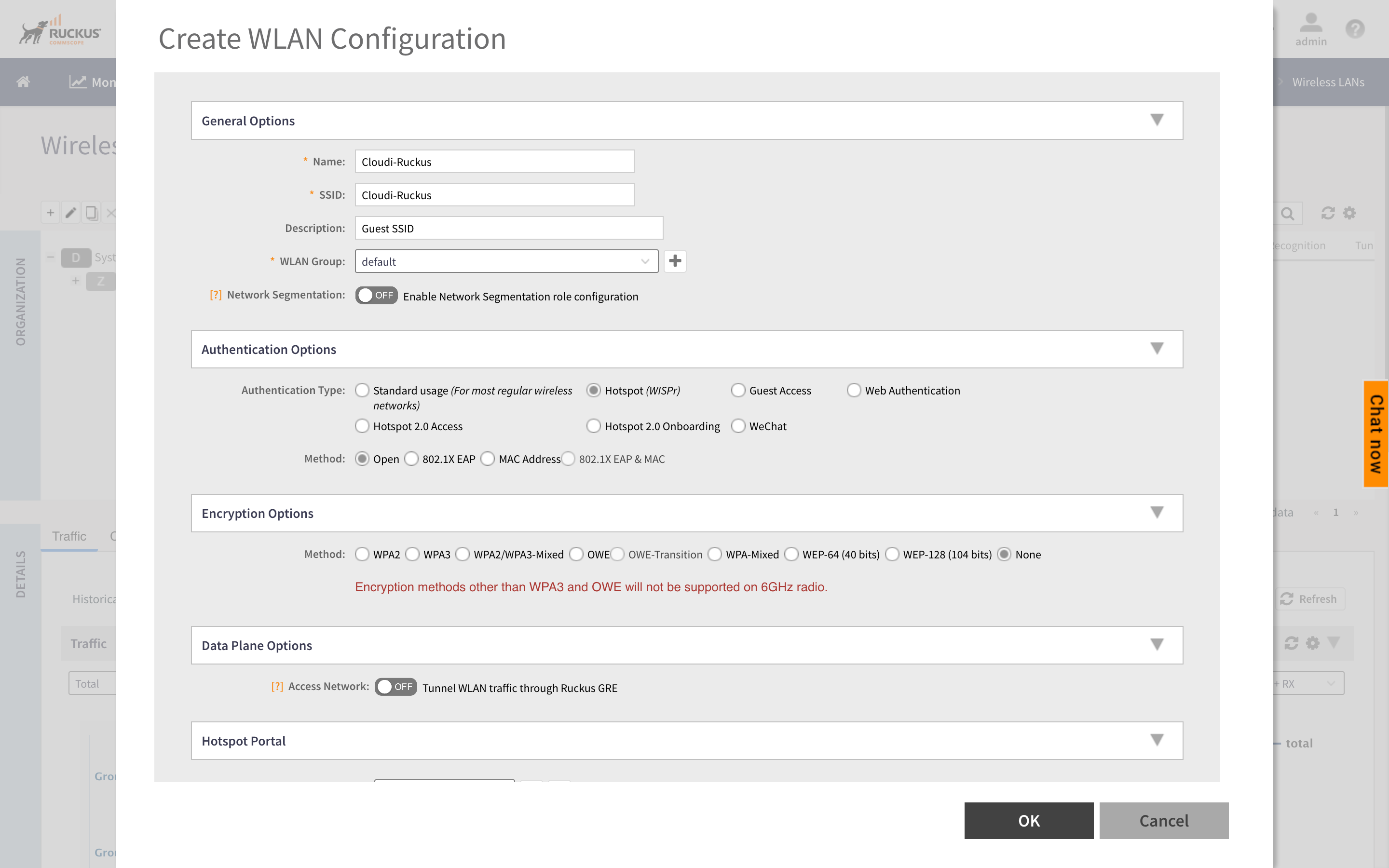Click the [?] help icon beside Network Segmentation
Screen dimensions: 1389x868
click(x=215, y=295)
